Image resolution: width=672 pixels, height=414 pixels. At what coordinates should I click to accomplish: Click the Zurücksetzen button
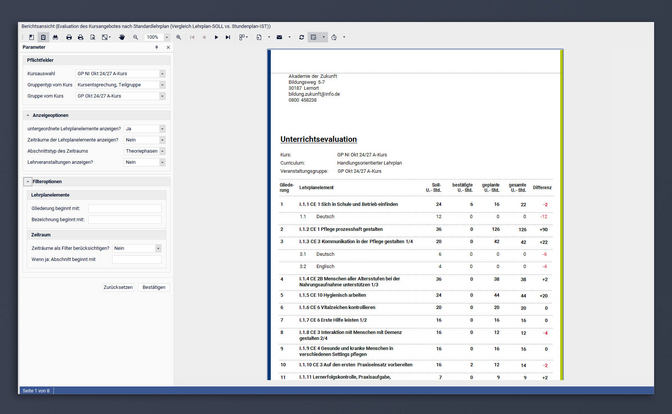click(x=118, y=286)
